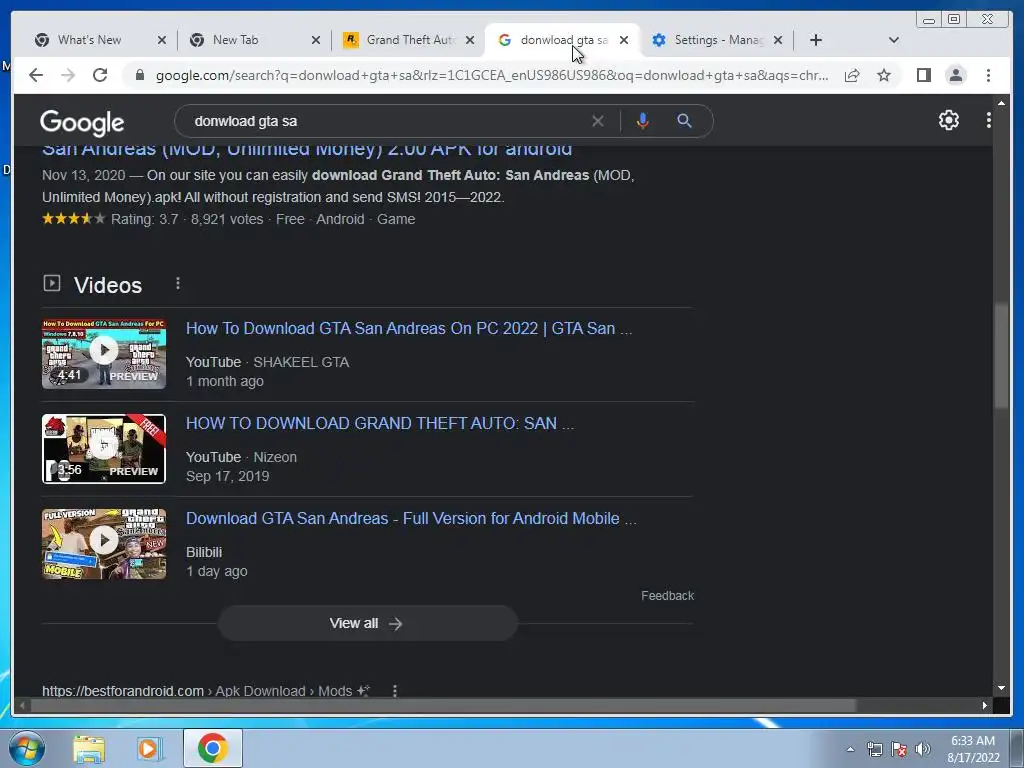Open Chrome three-dot menu
Screen dimensions: 1024x768
tap(988, 76)
